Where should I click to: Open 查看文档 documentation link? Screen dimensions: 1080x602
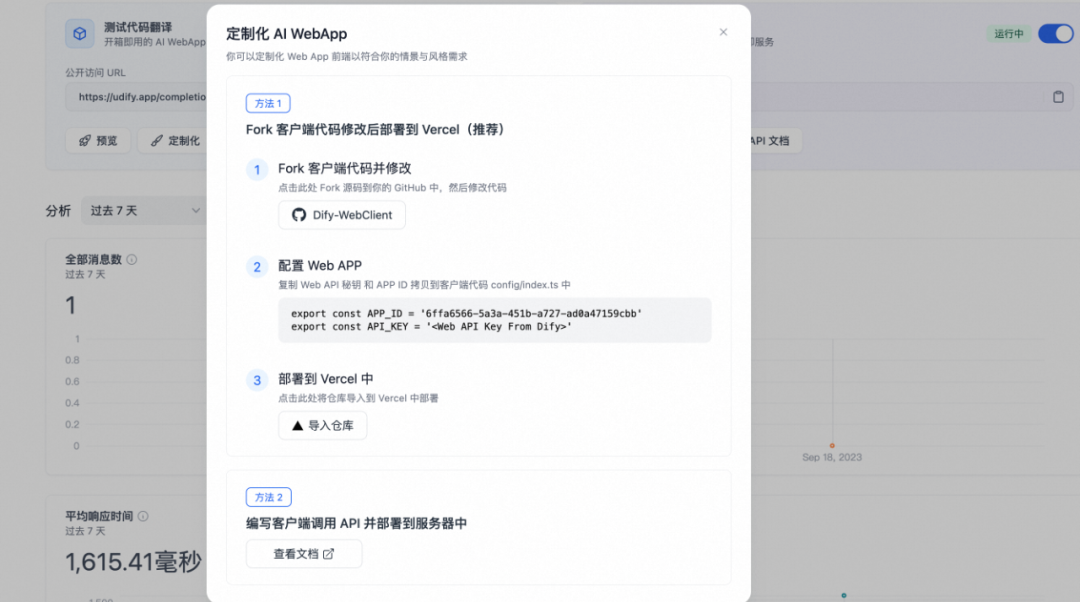click(x=304, y=554)
